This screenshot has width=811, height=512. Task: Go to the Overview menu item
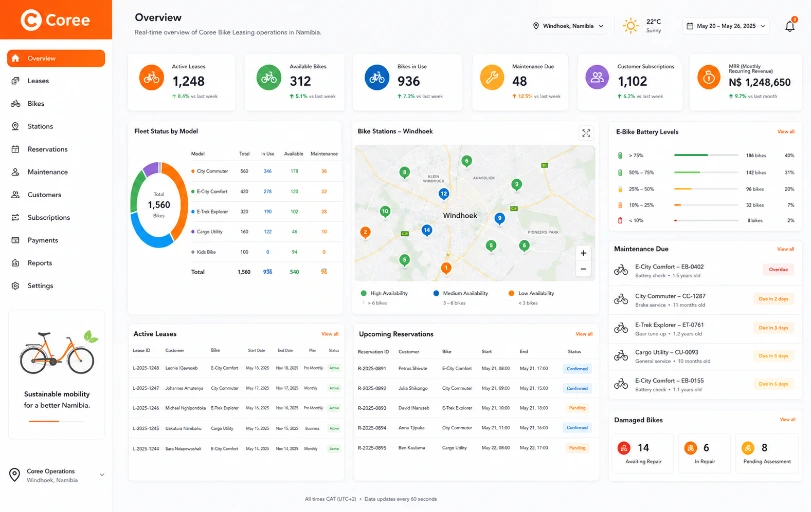tap(56, 58)
